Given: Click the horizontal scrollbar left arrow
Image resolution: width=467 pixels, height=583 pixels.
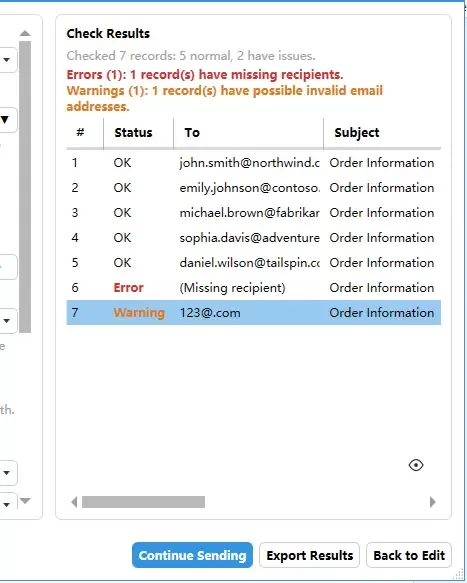Looking at the screenshot, I should [74, 502].
